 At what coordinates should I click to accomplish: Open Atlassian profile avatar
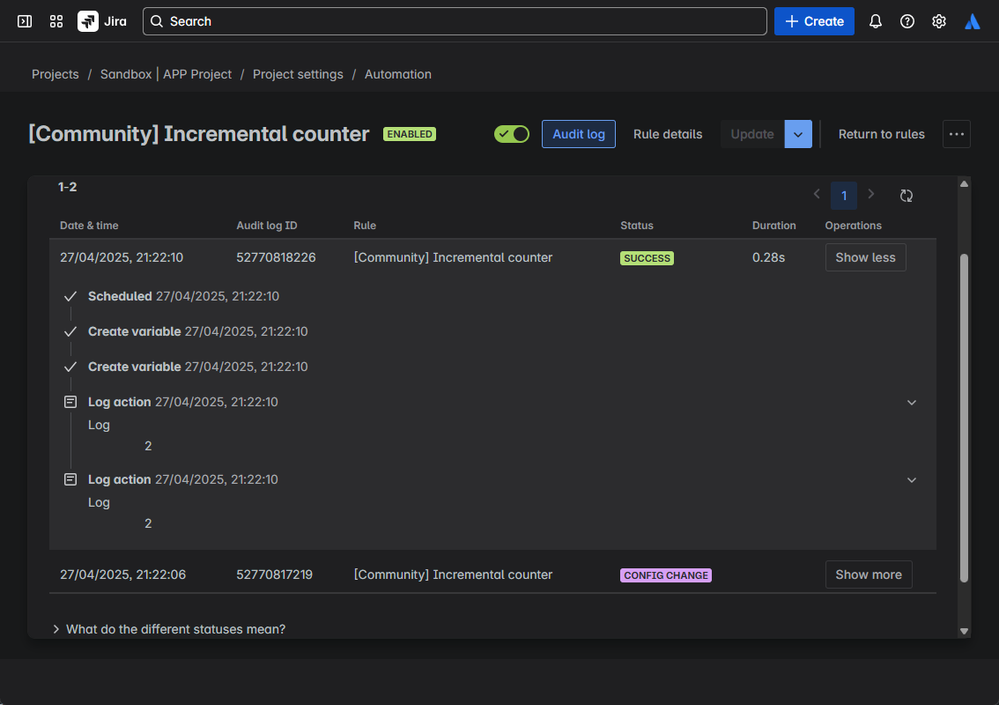(972, 22)
